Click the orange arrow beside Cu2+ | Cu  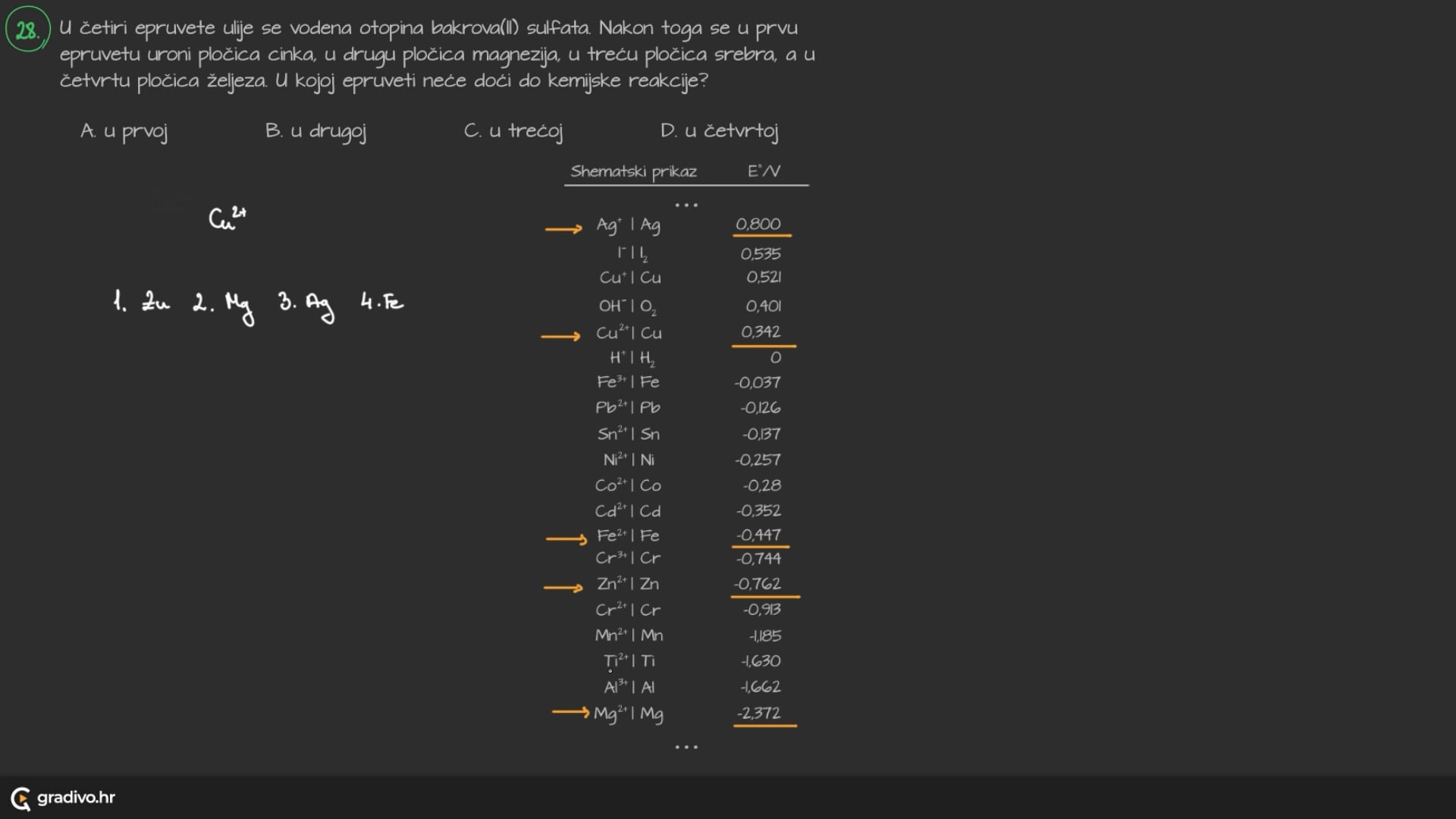coord(560,336)
